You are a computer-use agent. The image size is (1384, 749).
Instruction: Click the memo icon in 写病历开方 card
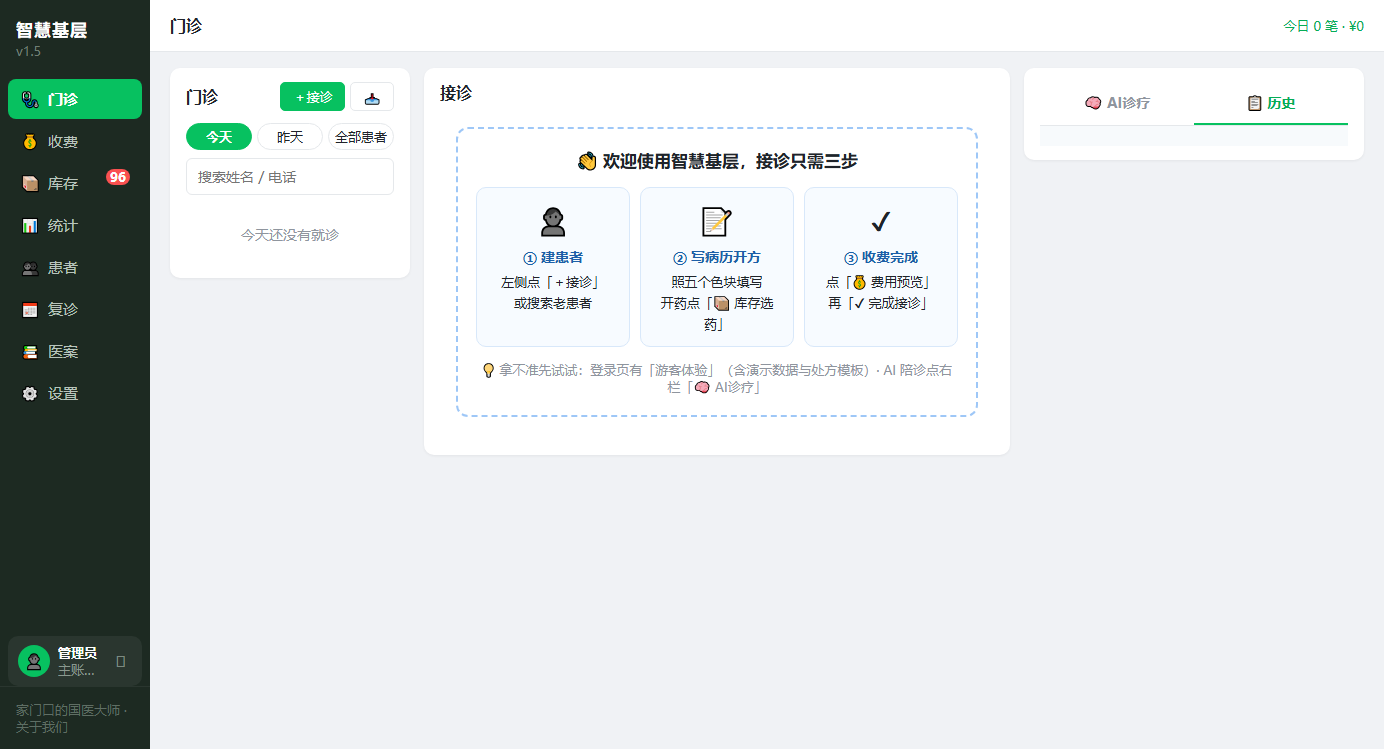tap(716, 221)
